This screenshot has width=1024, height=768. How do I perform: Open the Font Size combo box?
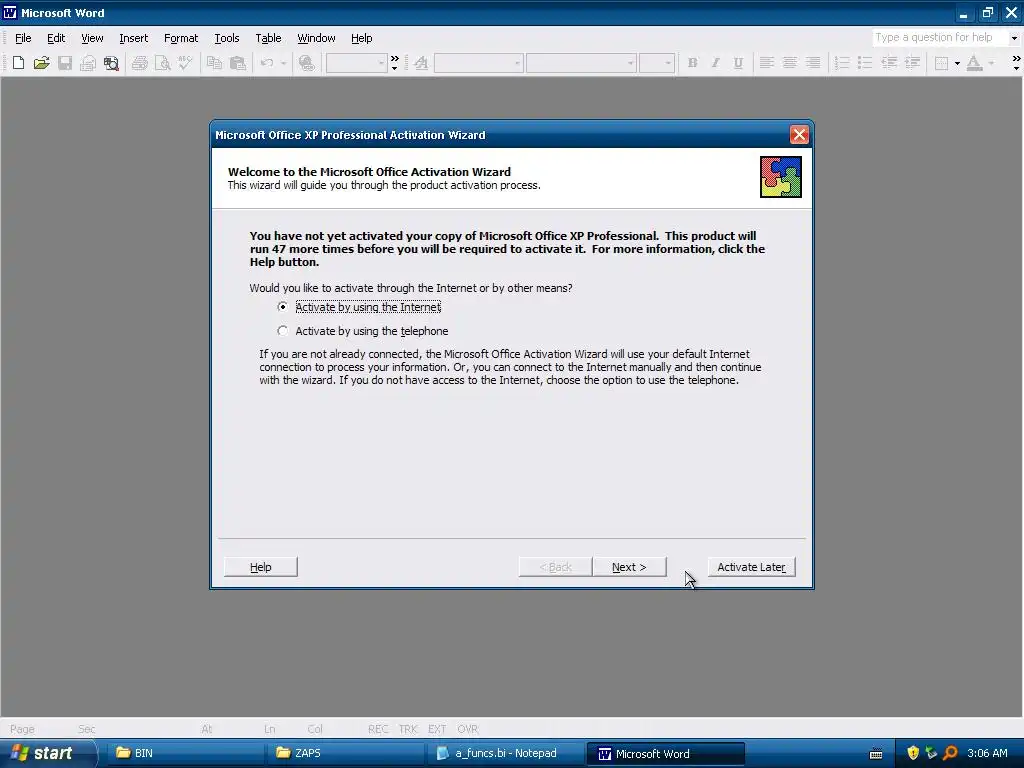point(656,63)
